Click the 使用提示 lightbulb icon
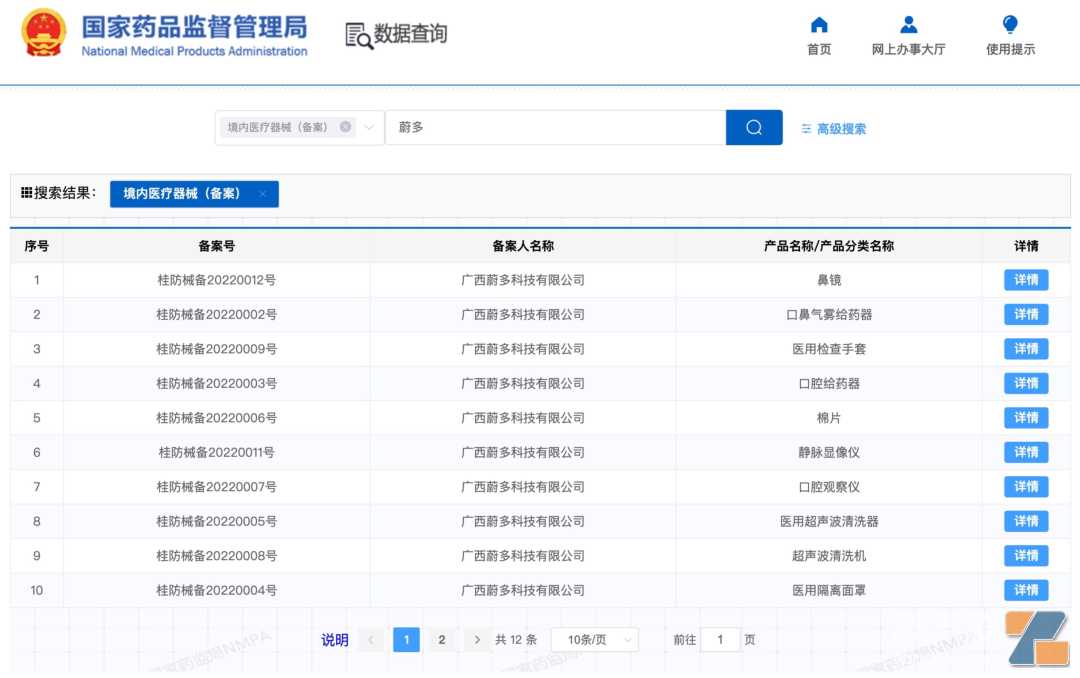 [1010, 25]
